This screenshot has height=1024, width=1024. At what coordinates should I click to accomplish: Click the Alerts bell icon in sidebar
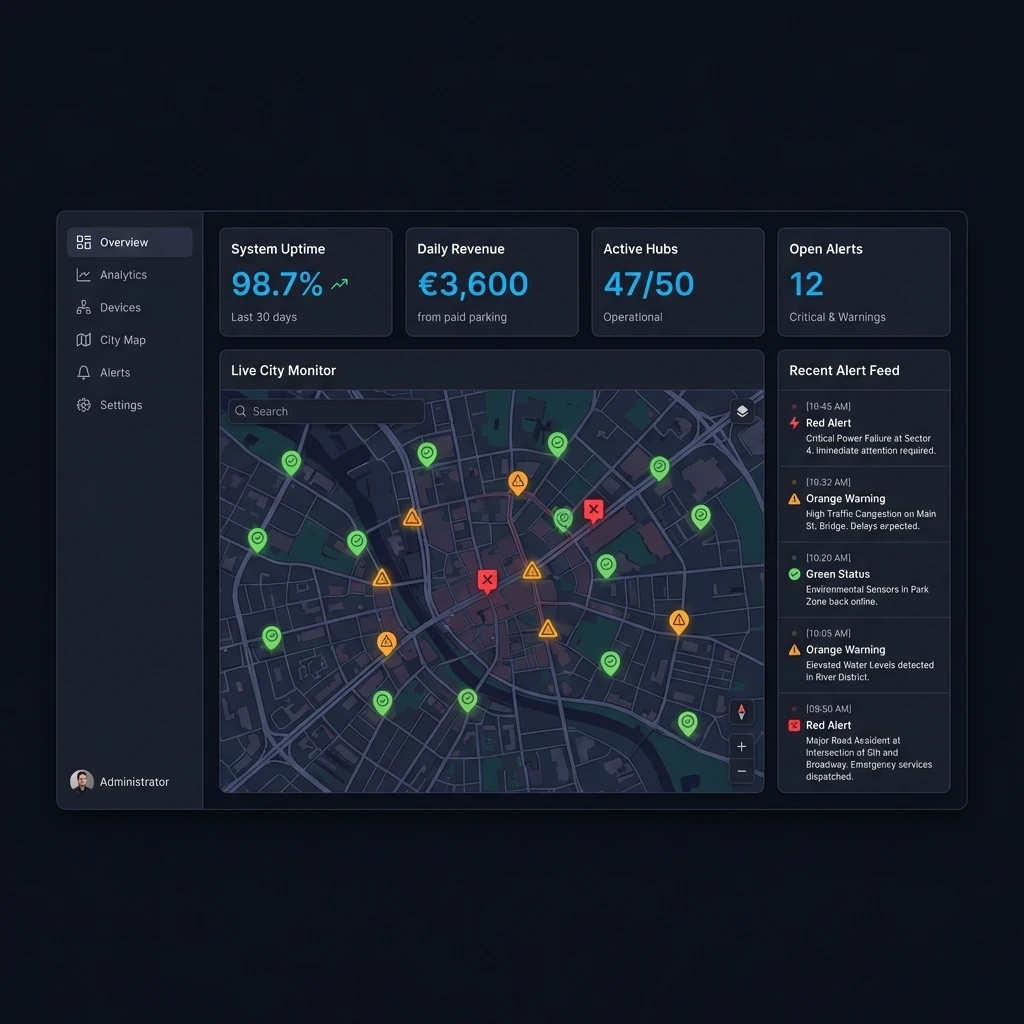coord(84,373)
